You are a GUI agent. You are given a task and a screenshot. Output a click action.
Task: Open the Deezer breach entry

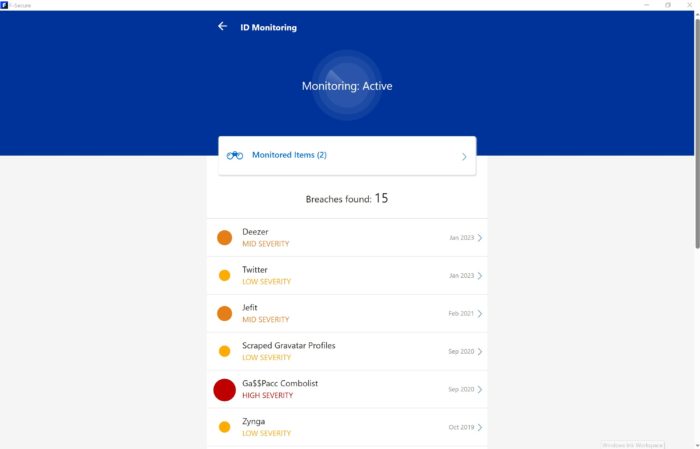[x=347, y=237]
